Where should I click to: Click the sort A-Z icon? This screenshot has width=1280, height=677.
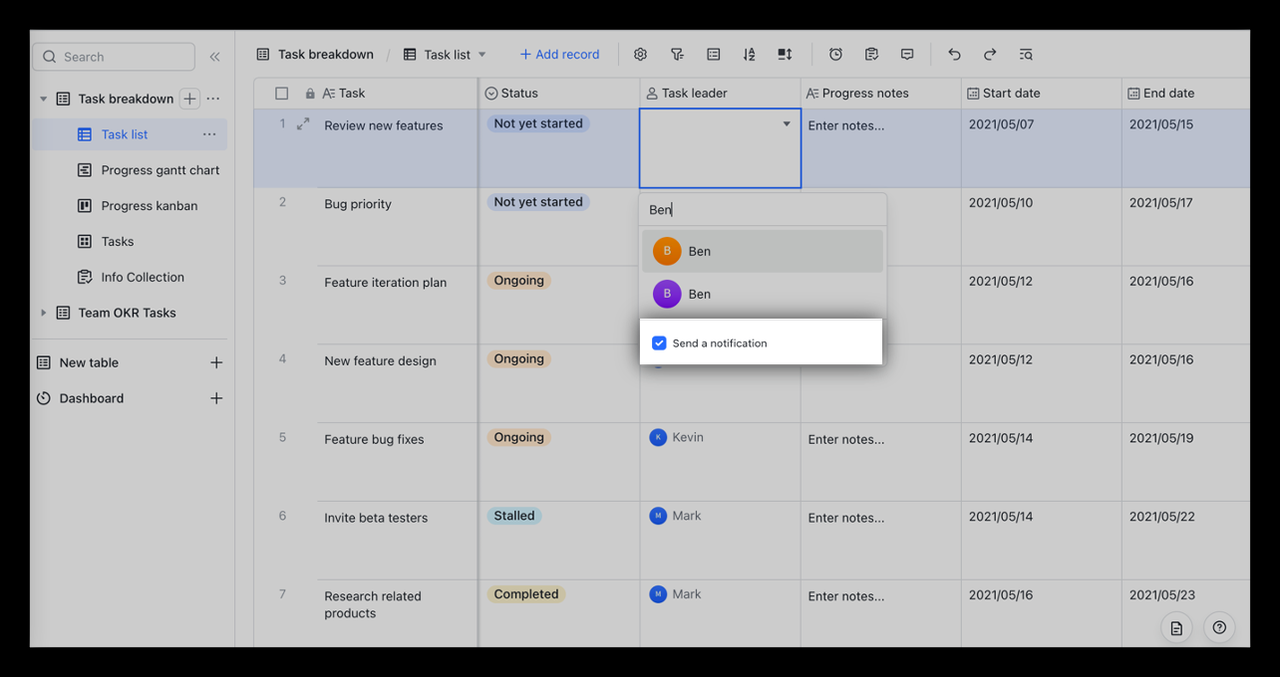(x=749, y=55)
